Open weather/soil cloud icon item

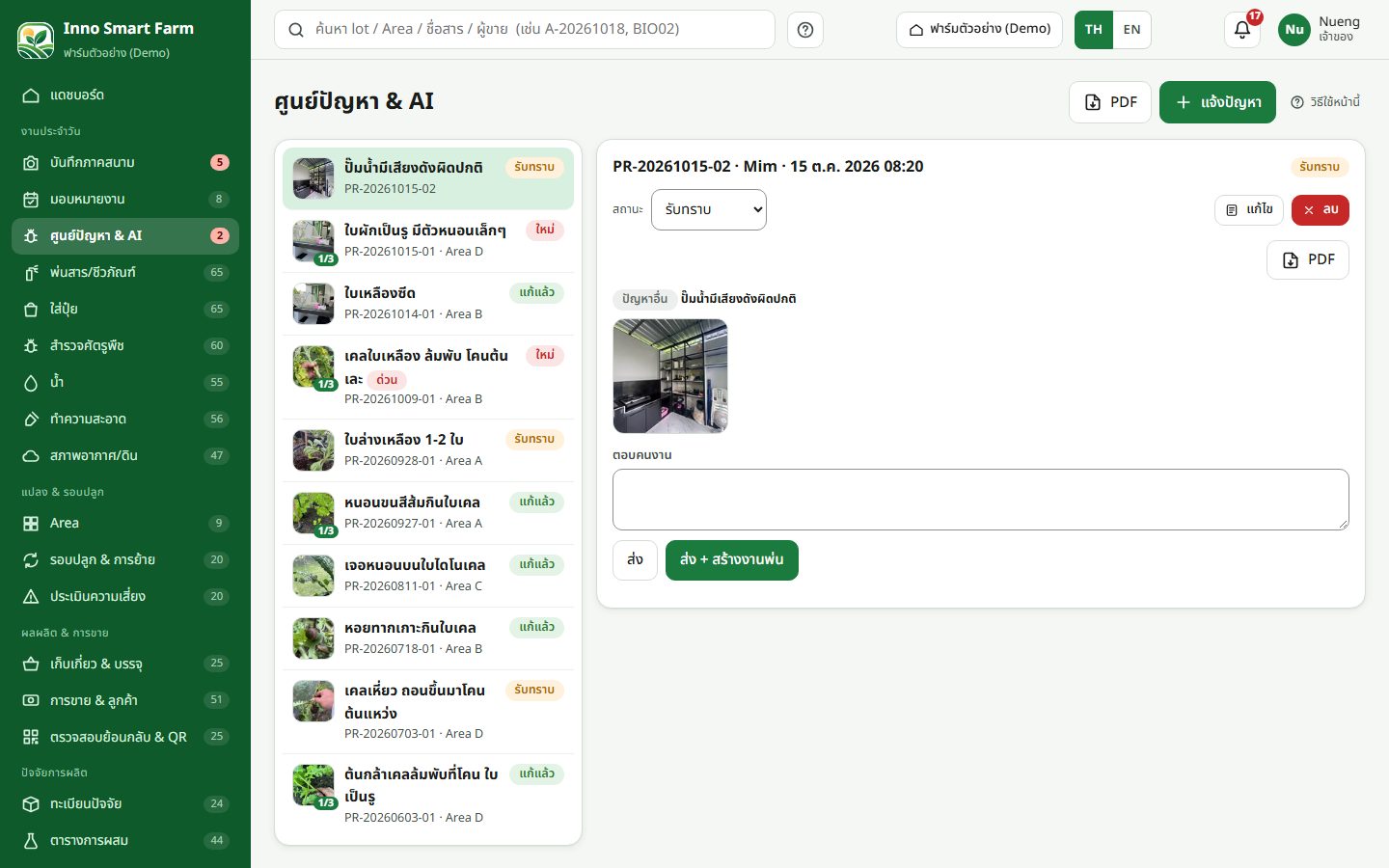(x=31, y=456)
